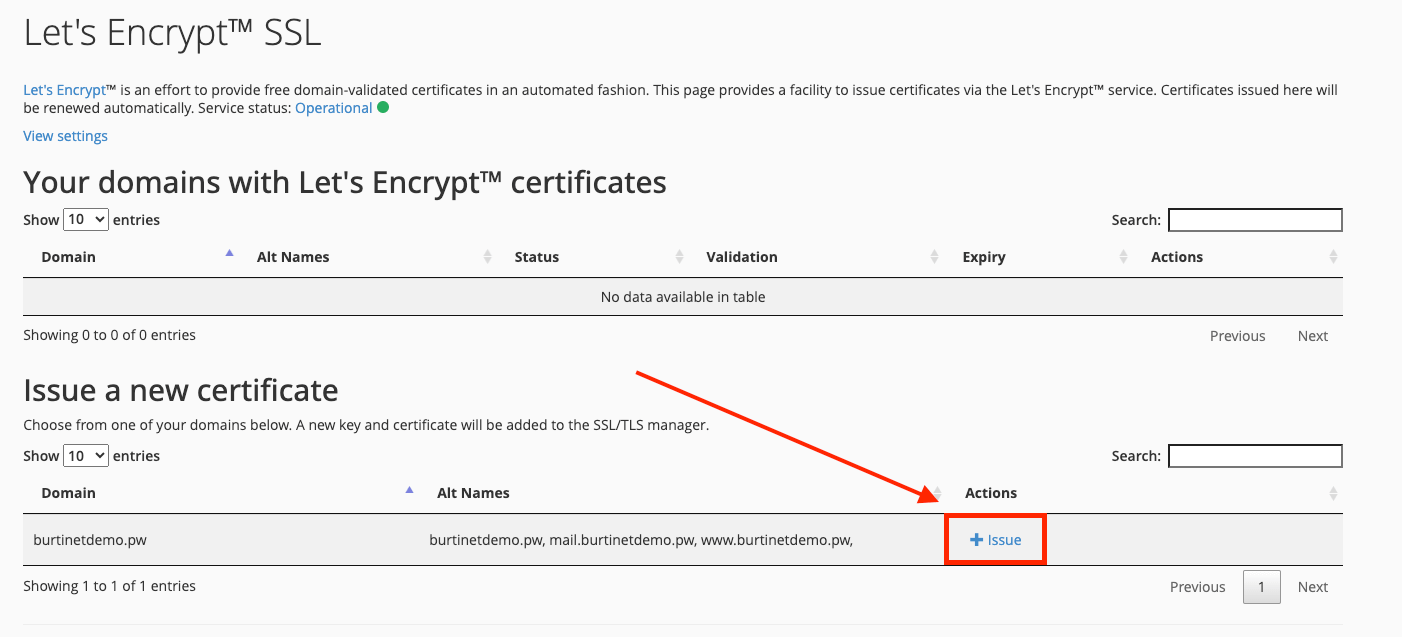1402x637 pixels.
Task: Open View settings link
Action: [x=65, y=136]
